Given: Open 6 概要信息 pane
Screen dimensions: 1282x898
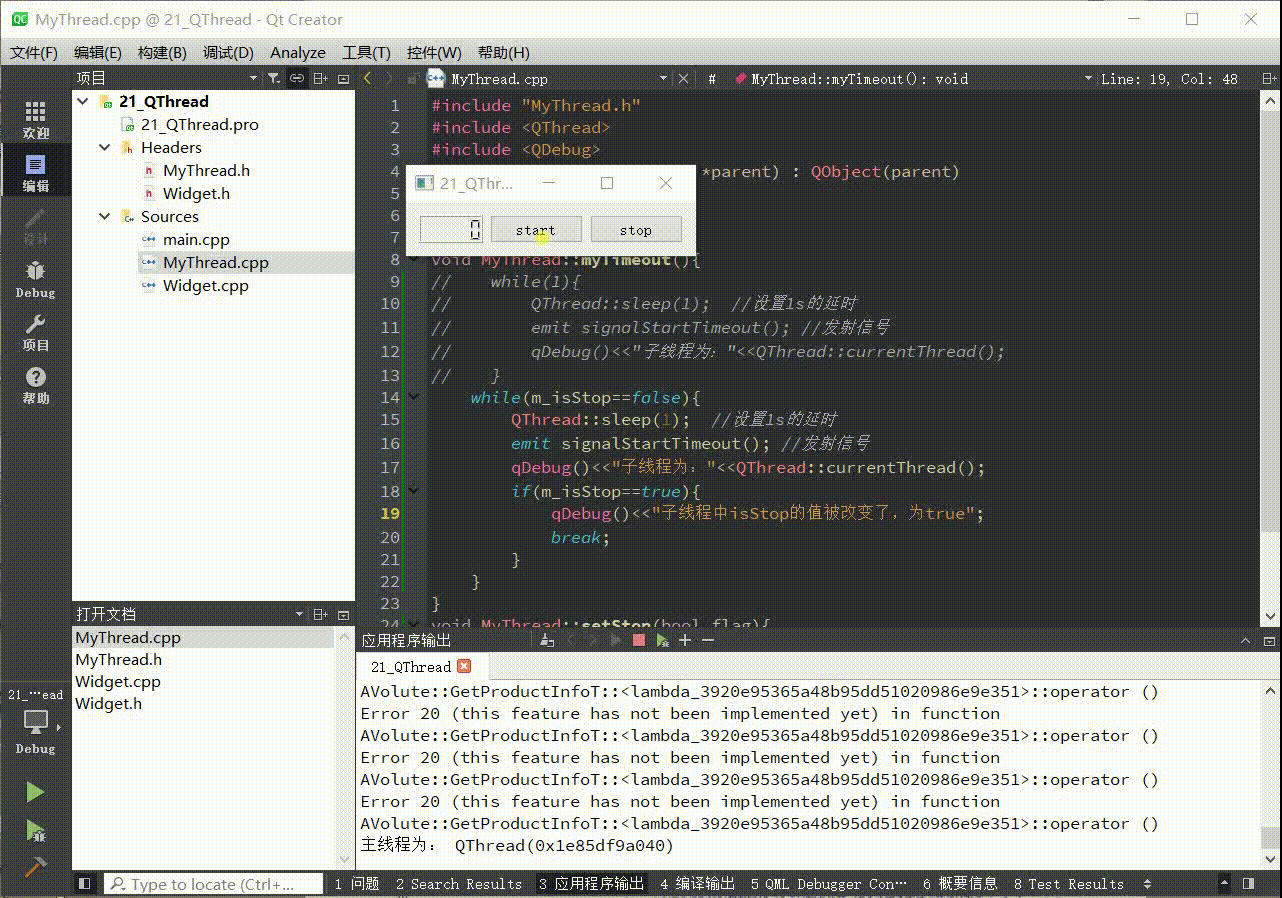Looking at the screenshot, I should point(960,884).
